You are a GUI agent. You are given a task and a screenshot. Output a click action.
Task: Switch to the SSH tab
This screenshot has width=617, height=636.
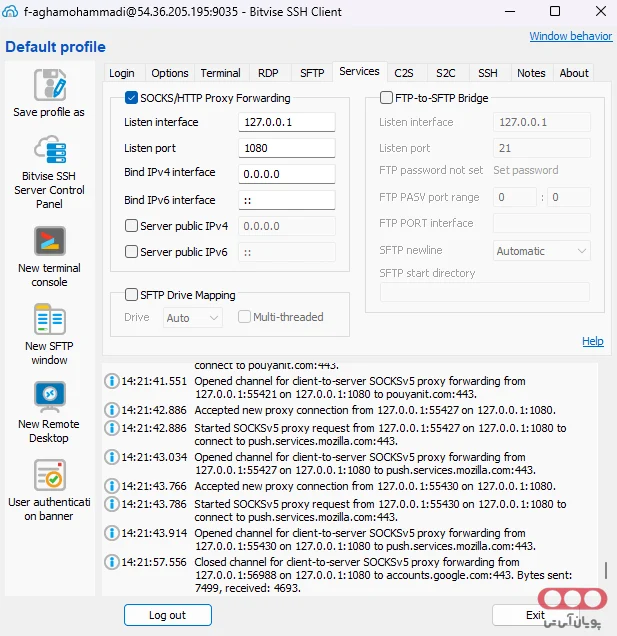(x=488, y=73)
